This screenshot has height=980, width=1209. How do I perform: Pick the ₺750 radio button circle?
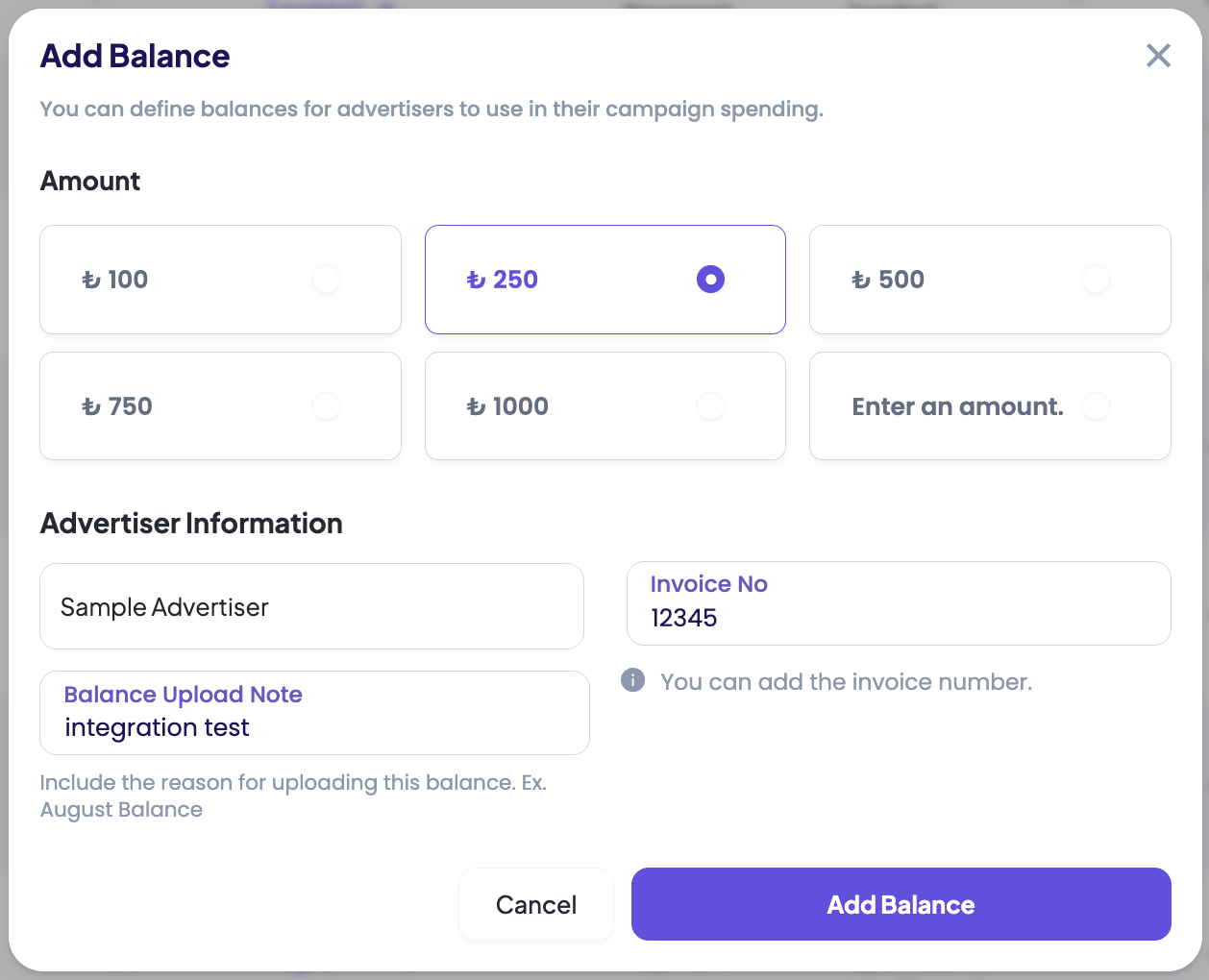tap(327, 406)
